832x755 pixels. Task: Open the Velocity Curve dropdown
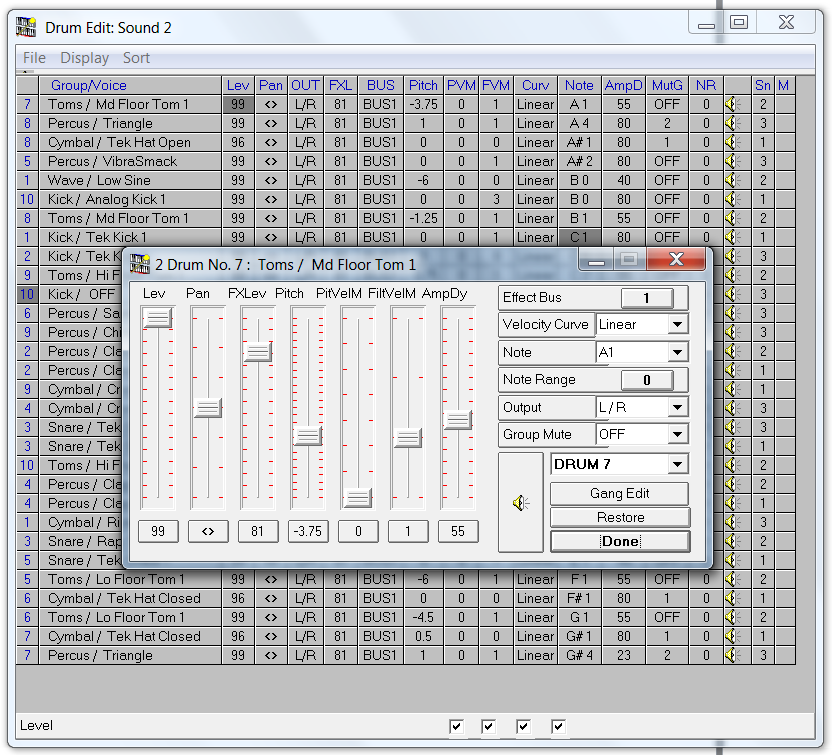pyautogui.click(x=677, y=325)
